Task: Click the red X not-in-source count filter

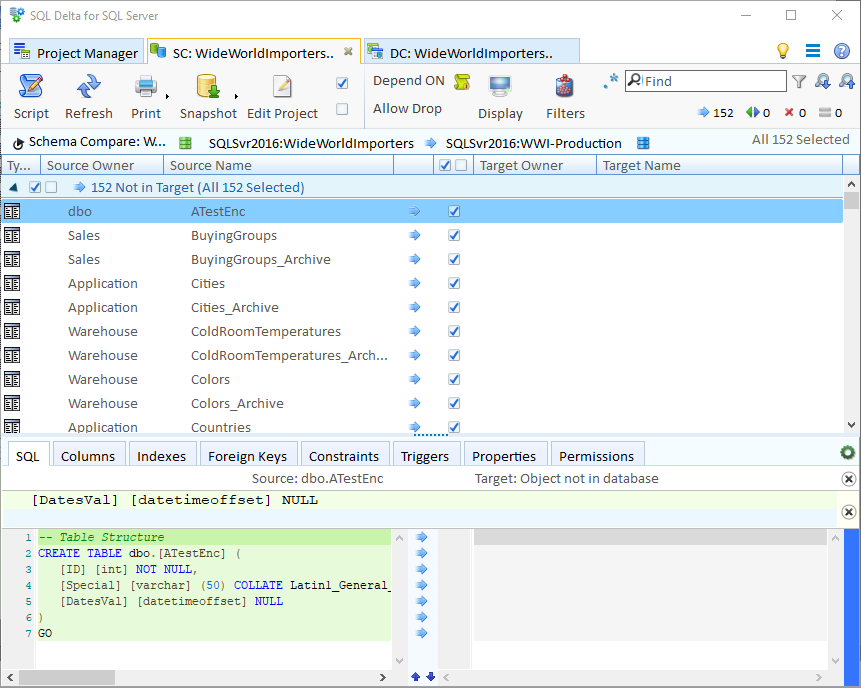Action: tap(795, 113)
